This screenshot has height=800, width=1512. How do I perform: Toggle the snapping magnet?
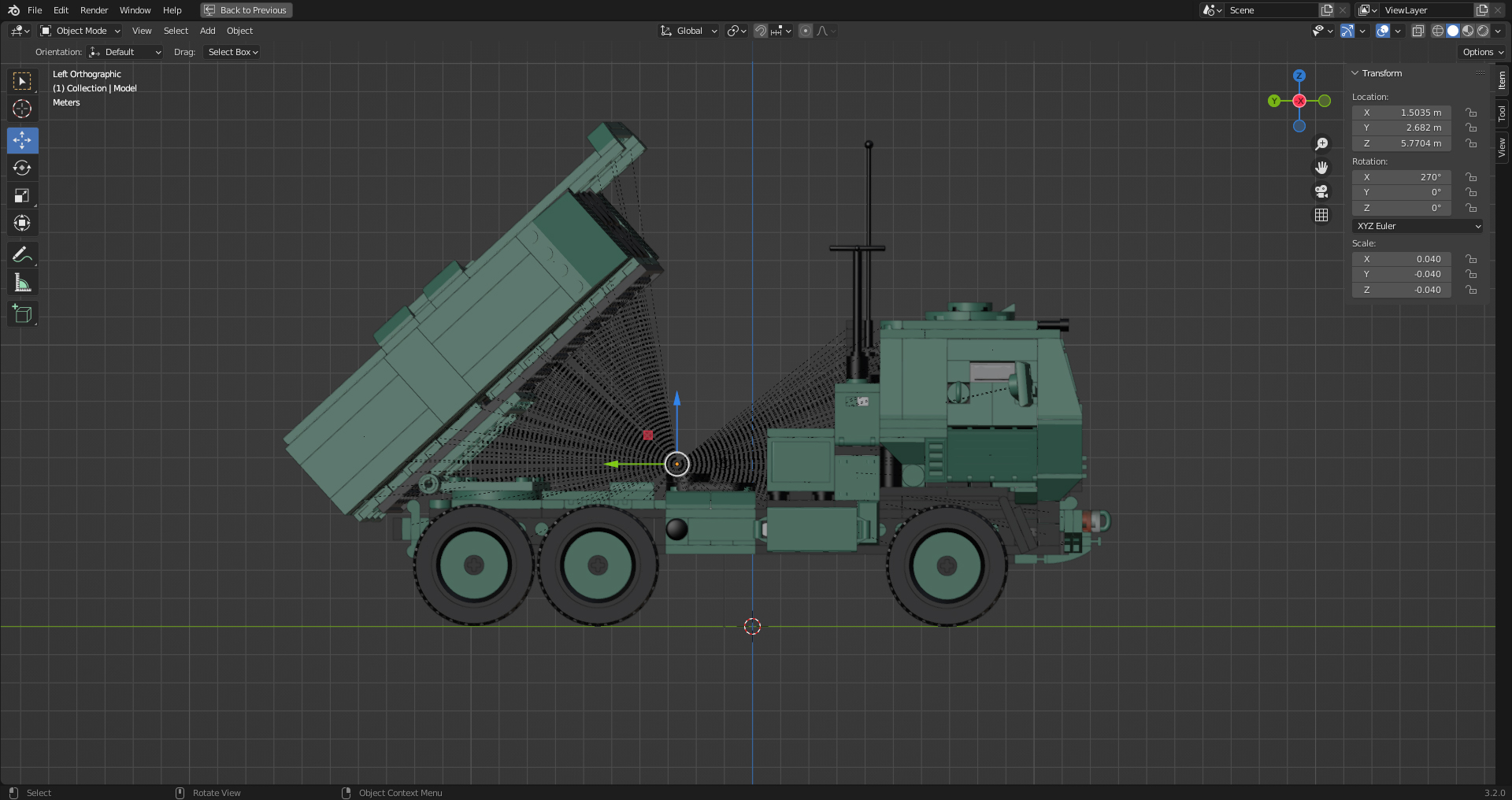(x=760, y=31)
